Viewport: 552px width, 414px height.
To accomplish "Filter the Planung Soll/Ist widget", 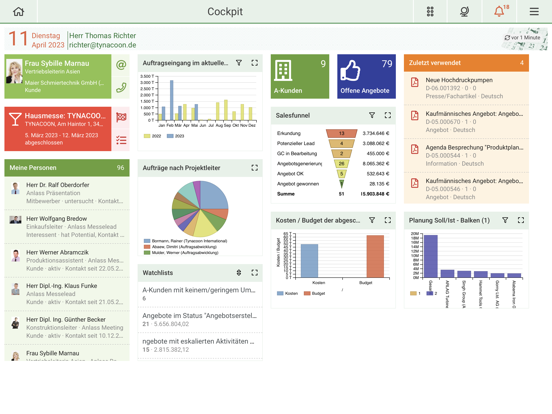I will click(505, 220).
